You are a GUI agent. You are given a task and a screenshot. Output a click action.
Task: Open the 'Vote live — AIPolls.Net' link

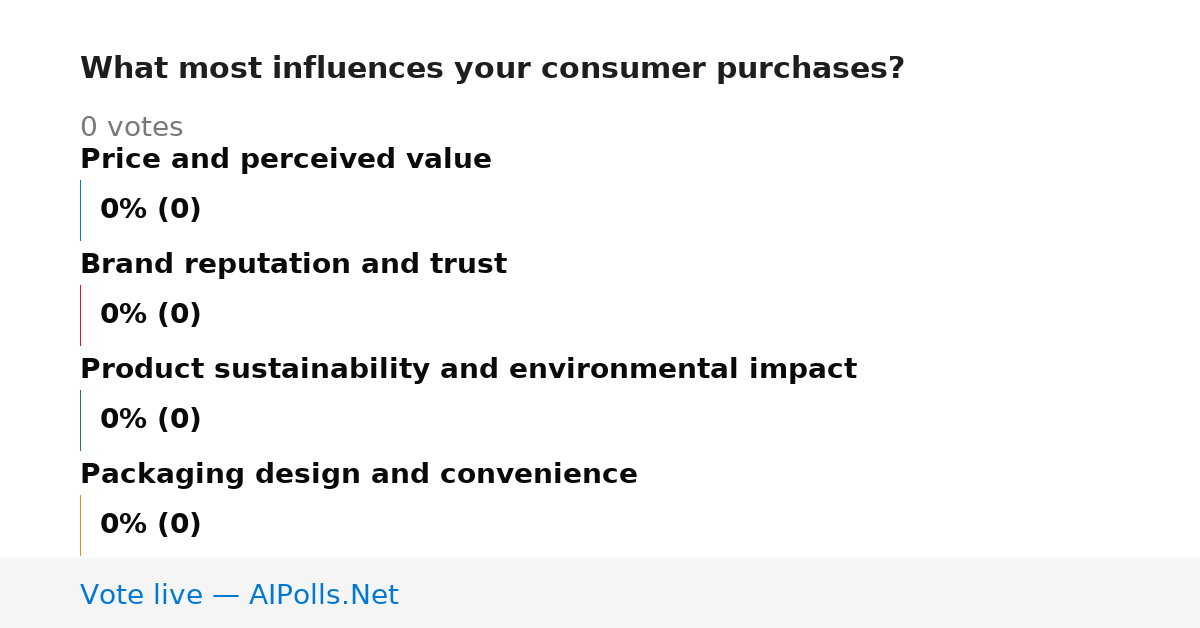tap(239, 596)
